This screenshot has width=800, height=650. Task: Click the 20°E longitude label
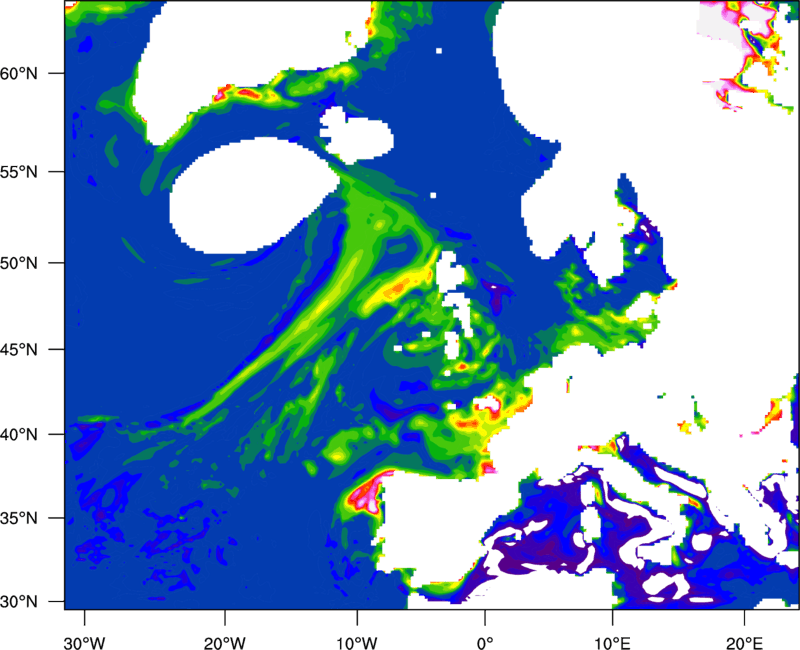(x=744, y=643)
